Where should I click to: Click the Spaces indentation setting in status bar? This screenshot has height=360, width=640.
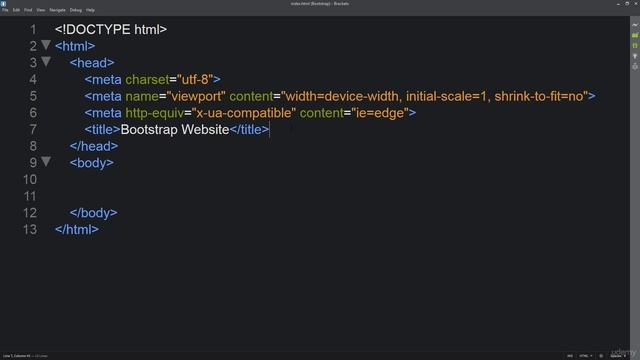coord(618,356)
